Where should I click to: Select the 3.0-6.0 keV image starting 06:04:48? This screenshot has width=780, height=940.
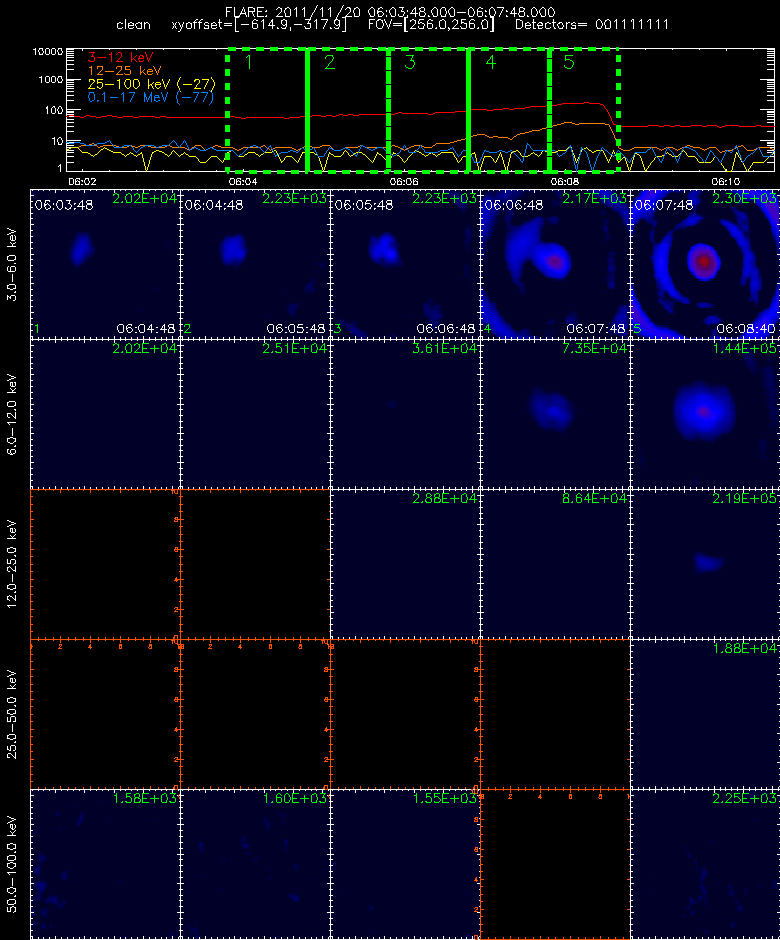click(255, 264)
